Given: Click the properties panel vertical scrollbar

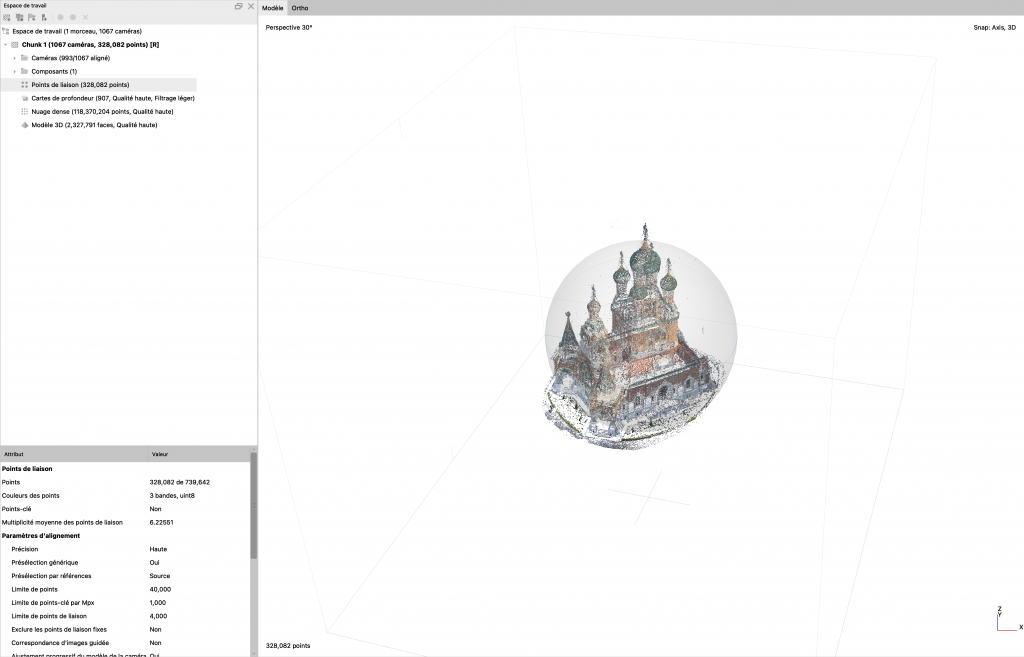Looking at the screenshot, I should [253, 503].
